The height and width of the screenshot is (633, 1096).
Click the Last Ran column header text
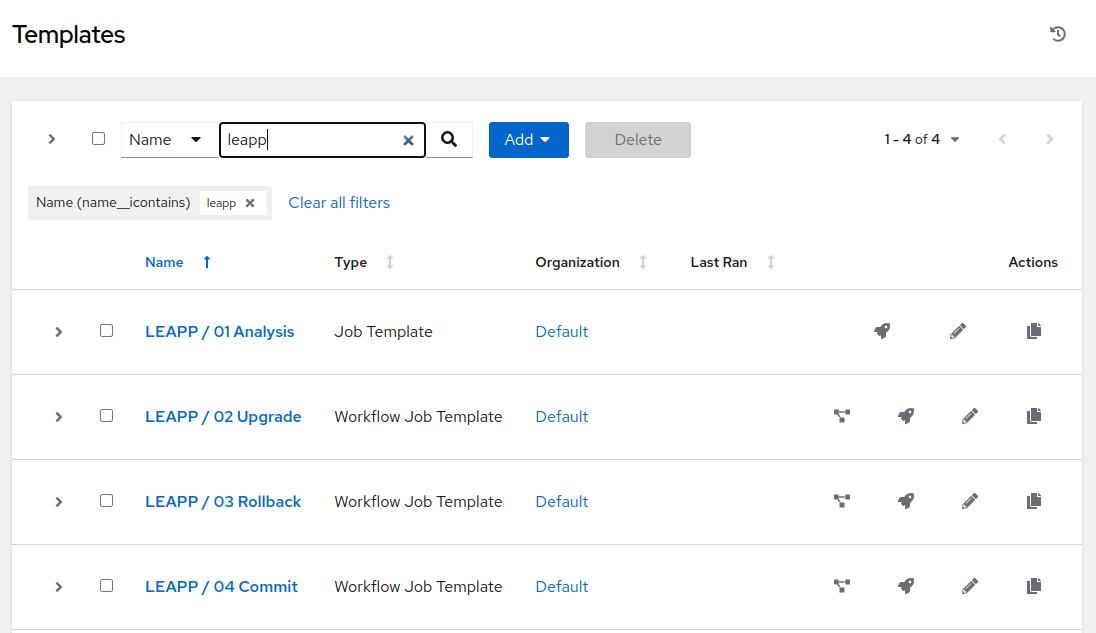pos(719,262)
